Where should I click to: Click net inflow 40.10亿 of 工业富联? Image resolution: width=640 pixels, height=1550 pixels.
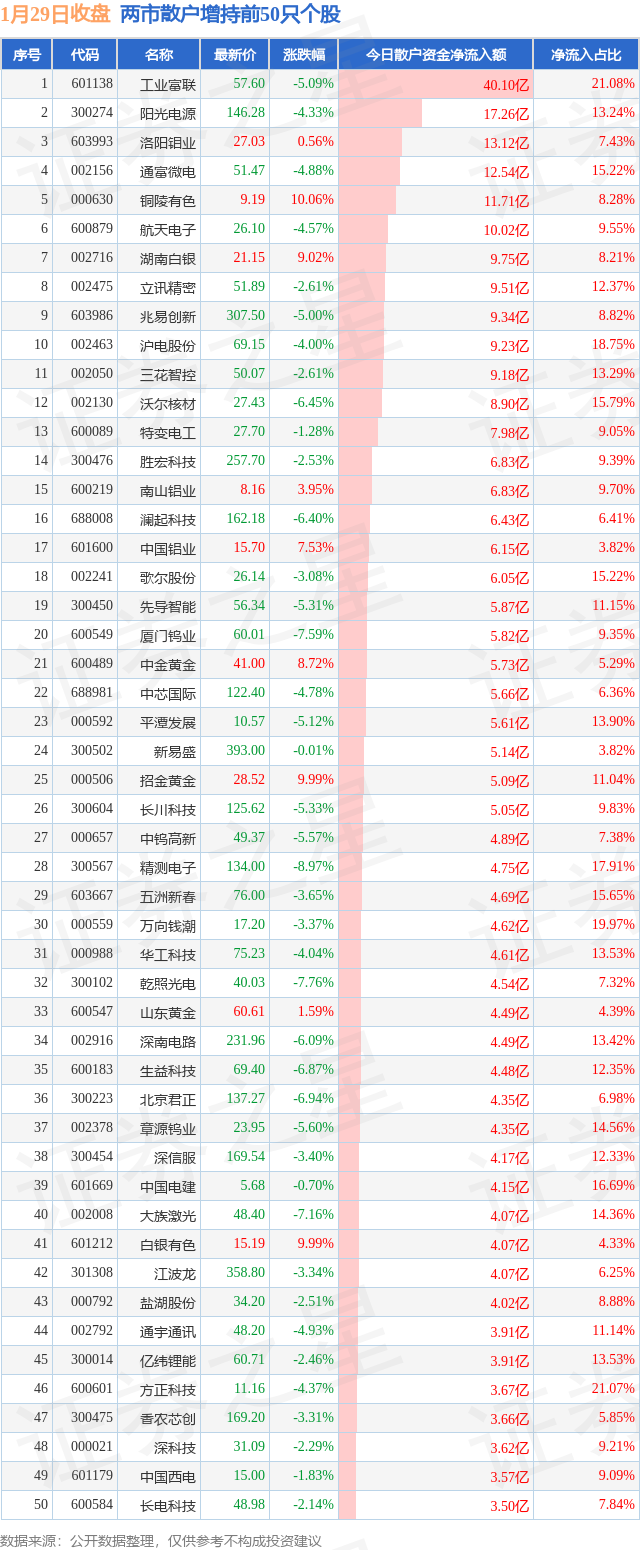[505, 85]
